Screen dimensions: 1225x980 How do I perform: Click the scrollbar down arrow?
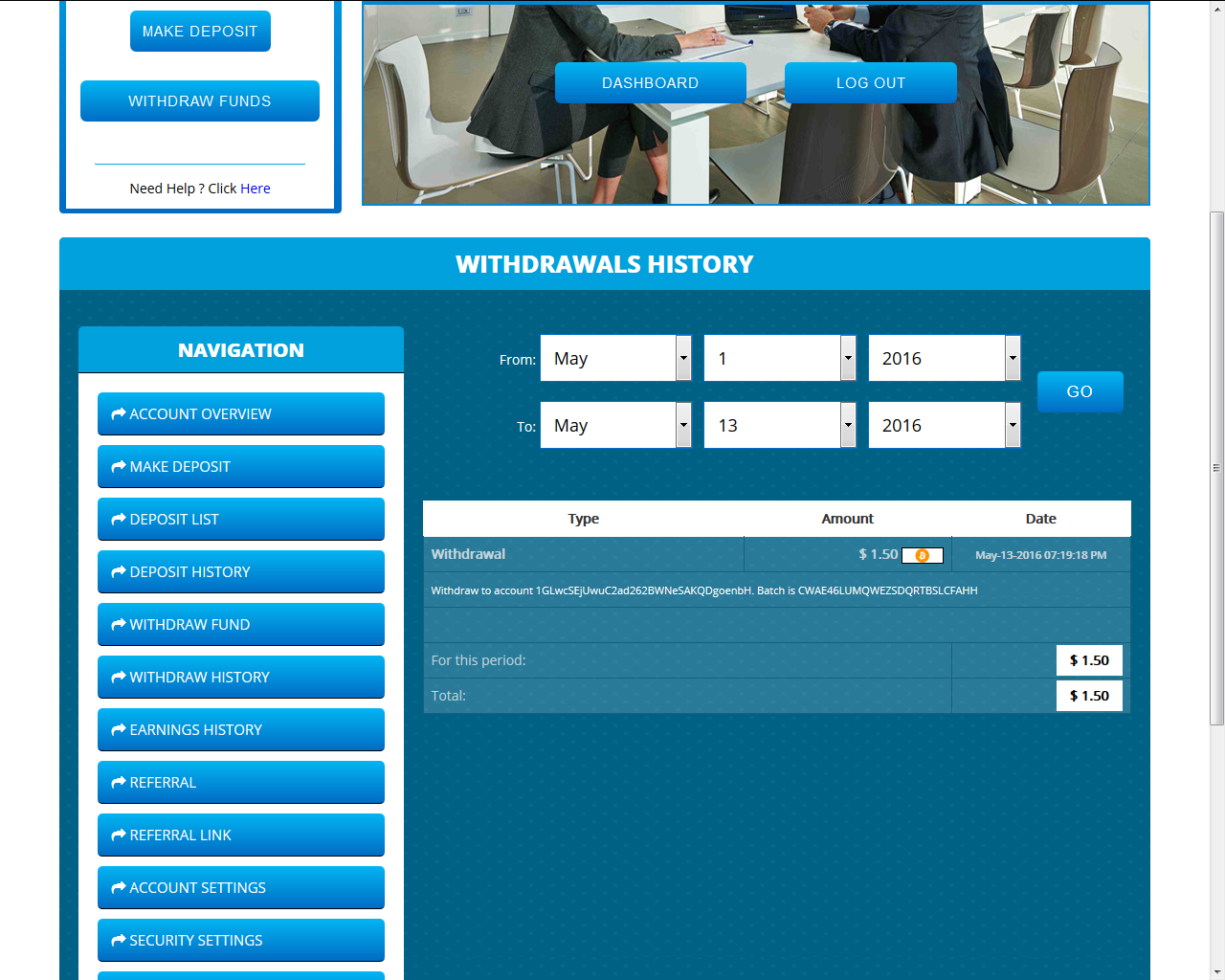click(1217, 972)
